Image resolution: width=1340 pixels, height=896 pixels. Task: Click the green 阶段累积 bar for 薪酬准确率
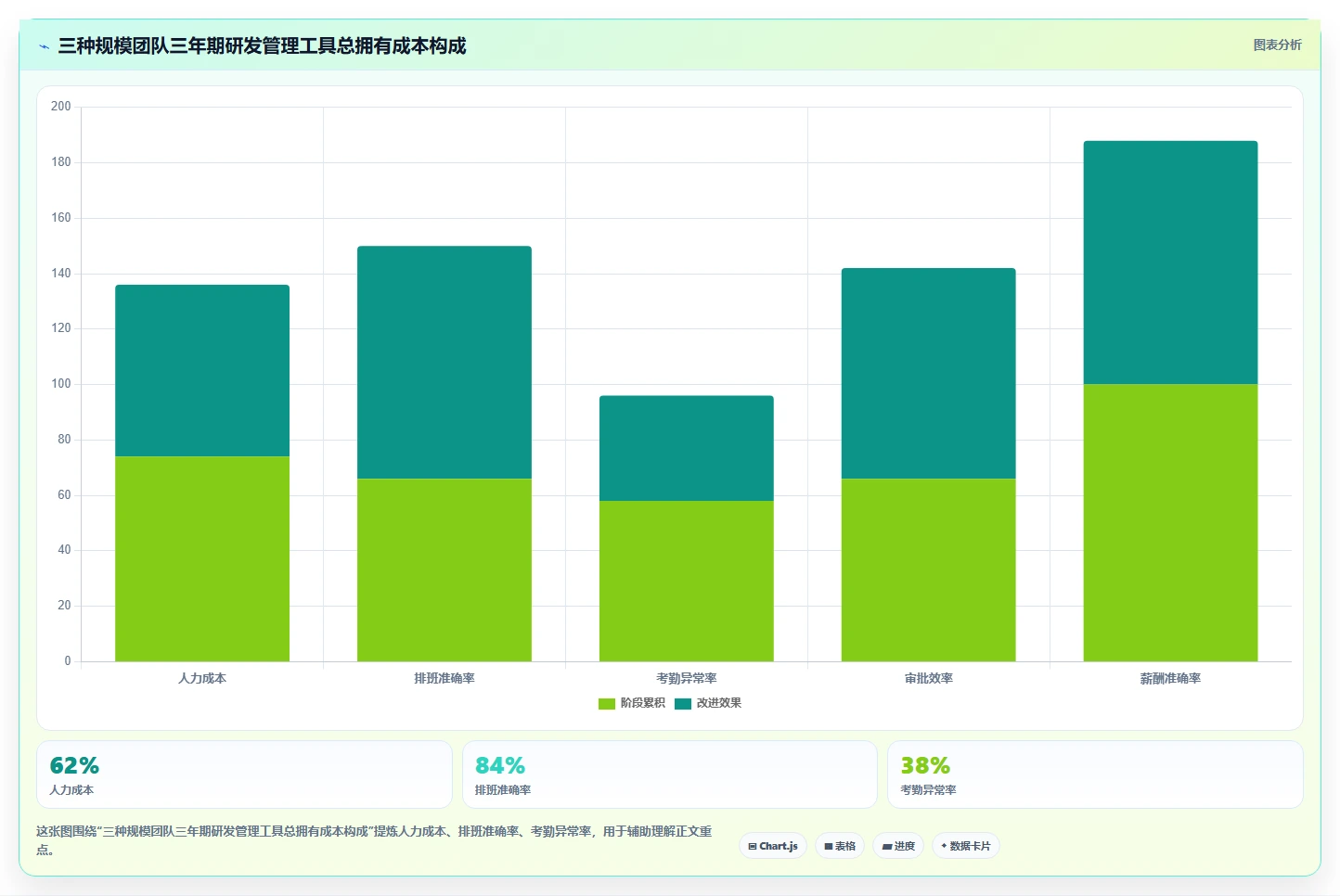click(1170, 522)
